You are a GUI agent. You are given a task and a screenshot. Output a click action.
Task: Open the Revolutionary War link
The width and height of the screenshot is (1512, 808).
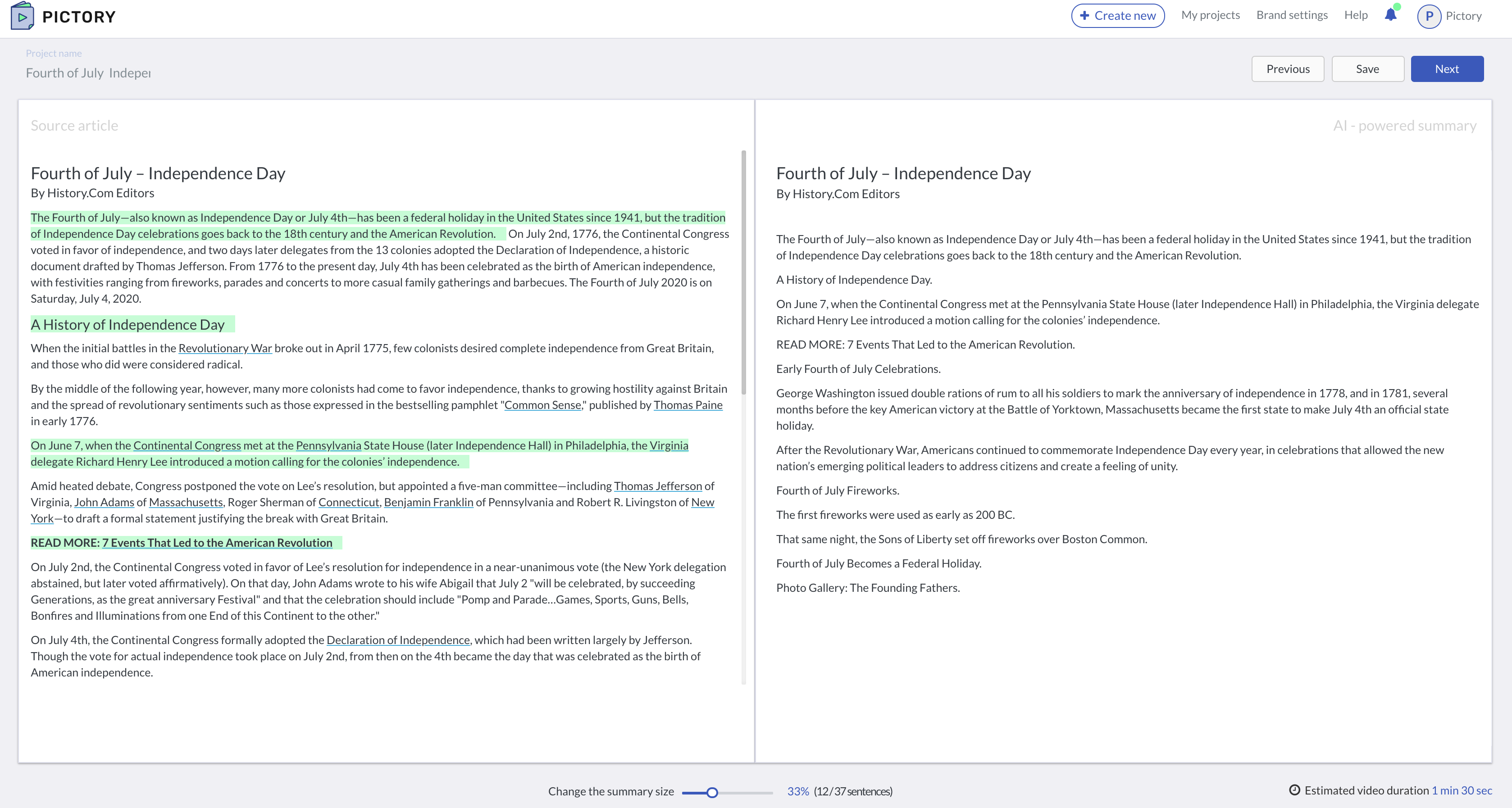tap(225, 348)
